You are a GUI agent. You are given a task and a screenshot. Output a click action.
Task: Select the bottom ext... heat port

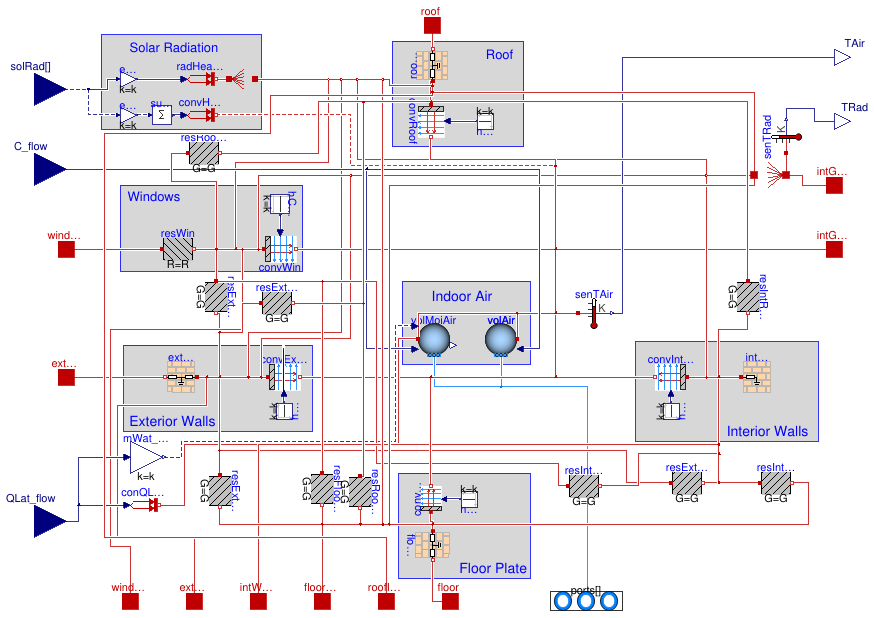click(194, 601)
